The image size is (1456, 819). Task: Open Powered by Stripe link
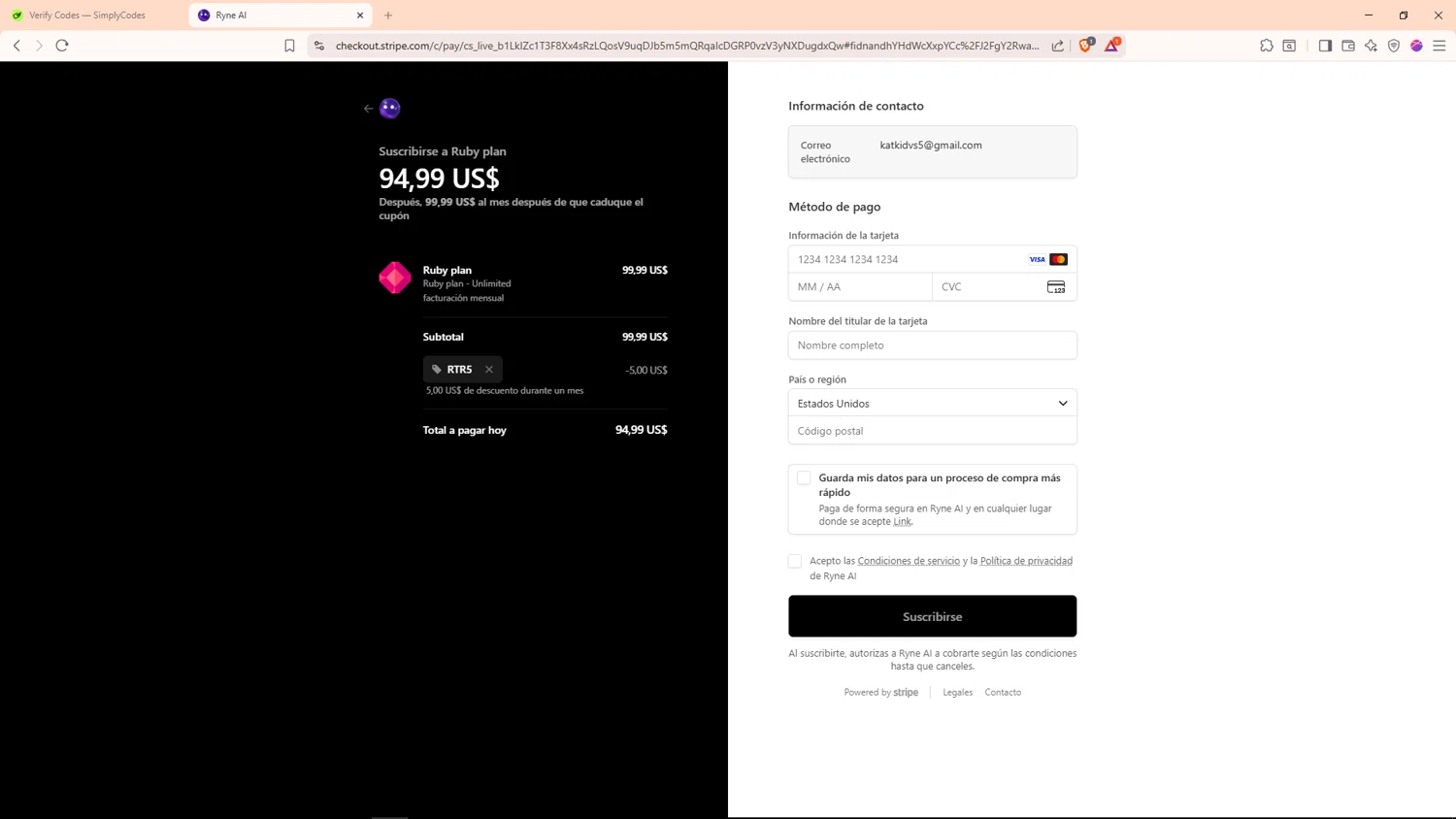coord(881,693)
